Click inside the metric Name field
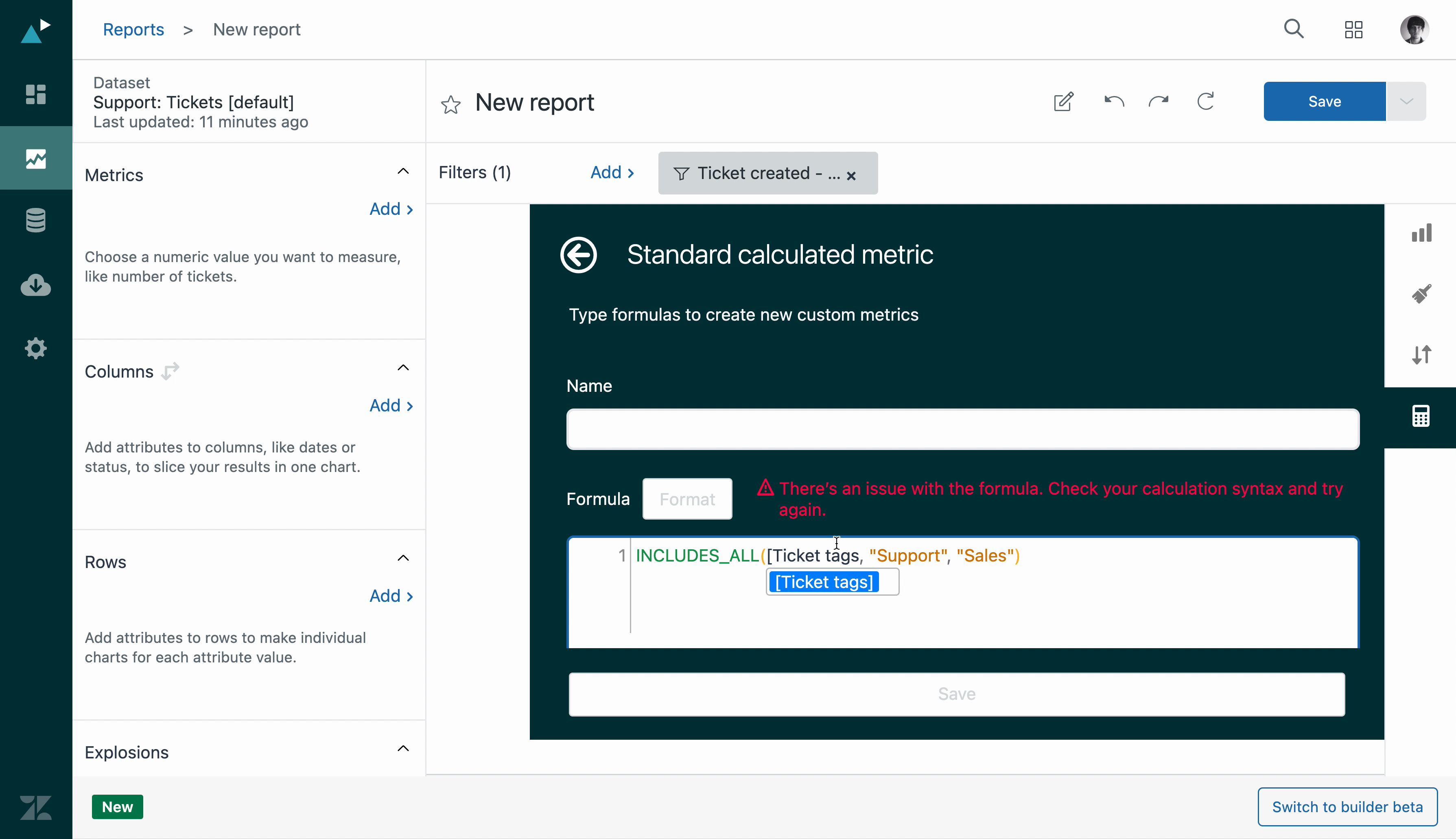Image resolution: width=1456 pixels, height=839 pixels. pos(962,429)
